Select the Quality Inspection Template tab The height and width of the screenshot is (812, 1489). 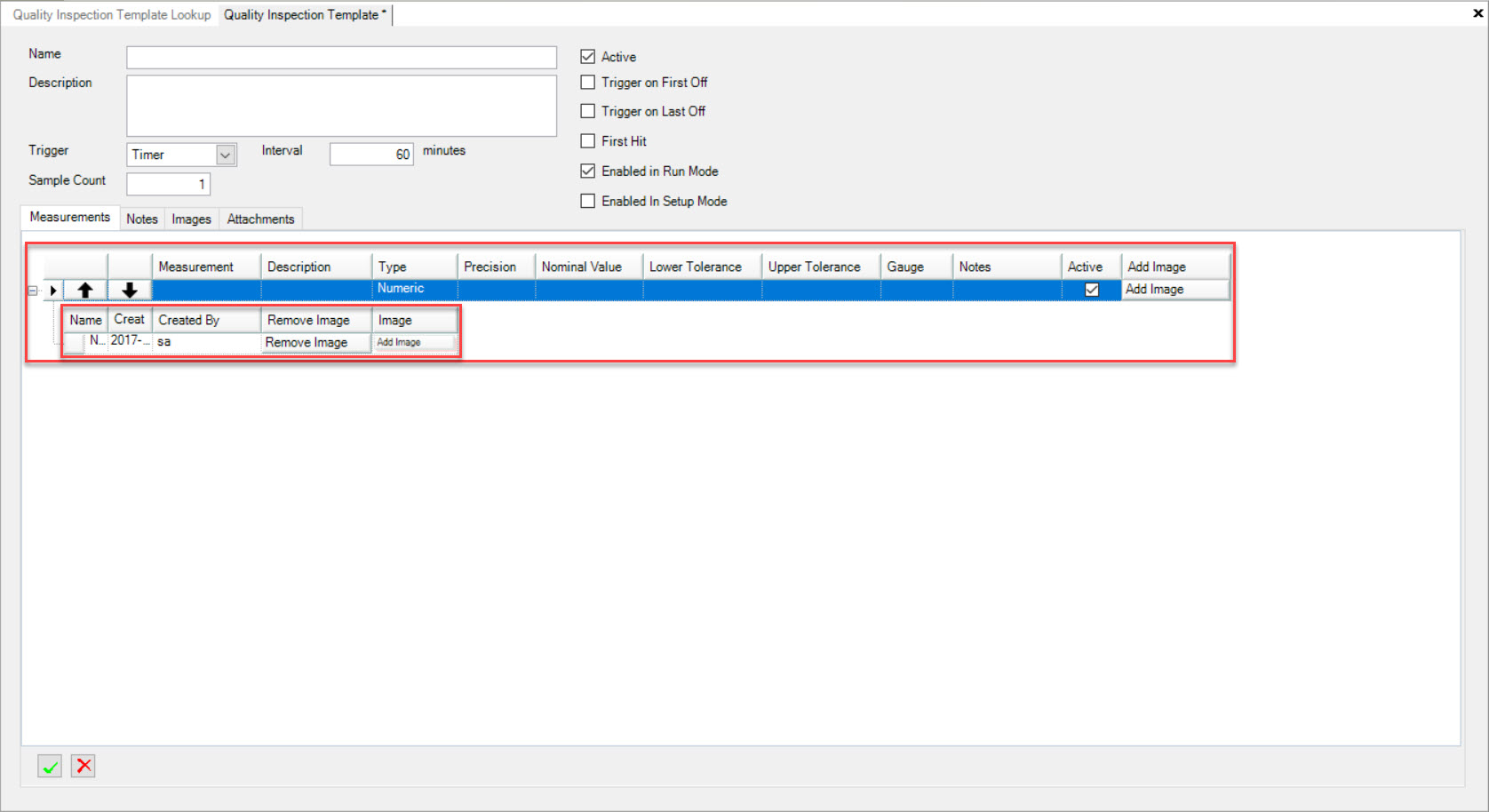305,15
